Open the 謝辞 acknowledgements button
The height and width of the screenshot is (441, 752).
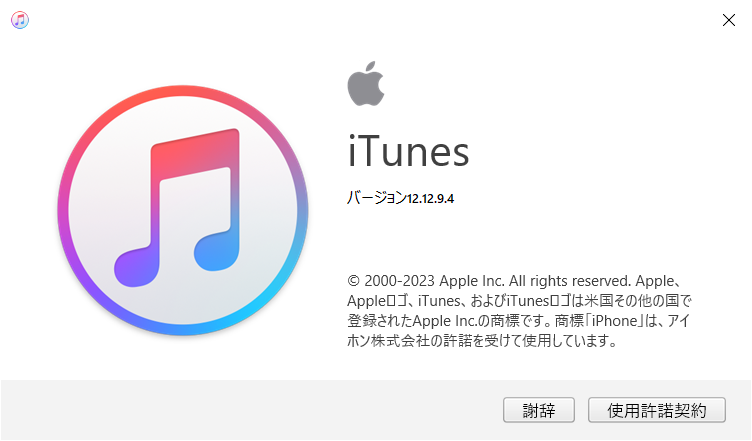click(x=539, y=410)
